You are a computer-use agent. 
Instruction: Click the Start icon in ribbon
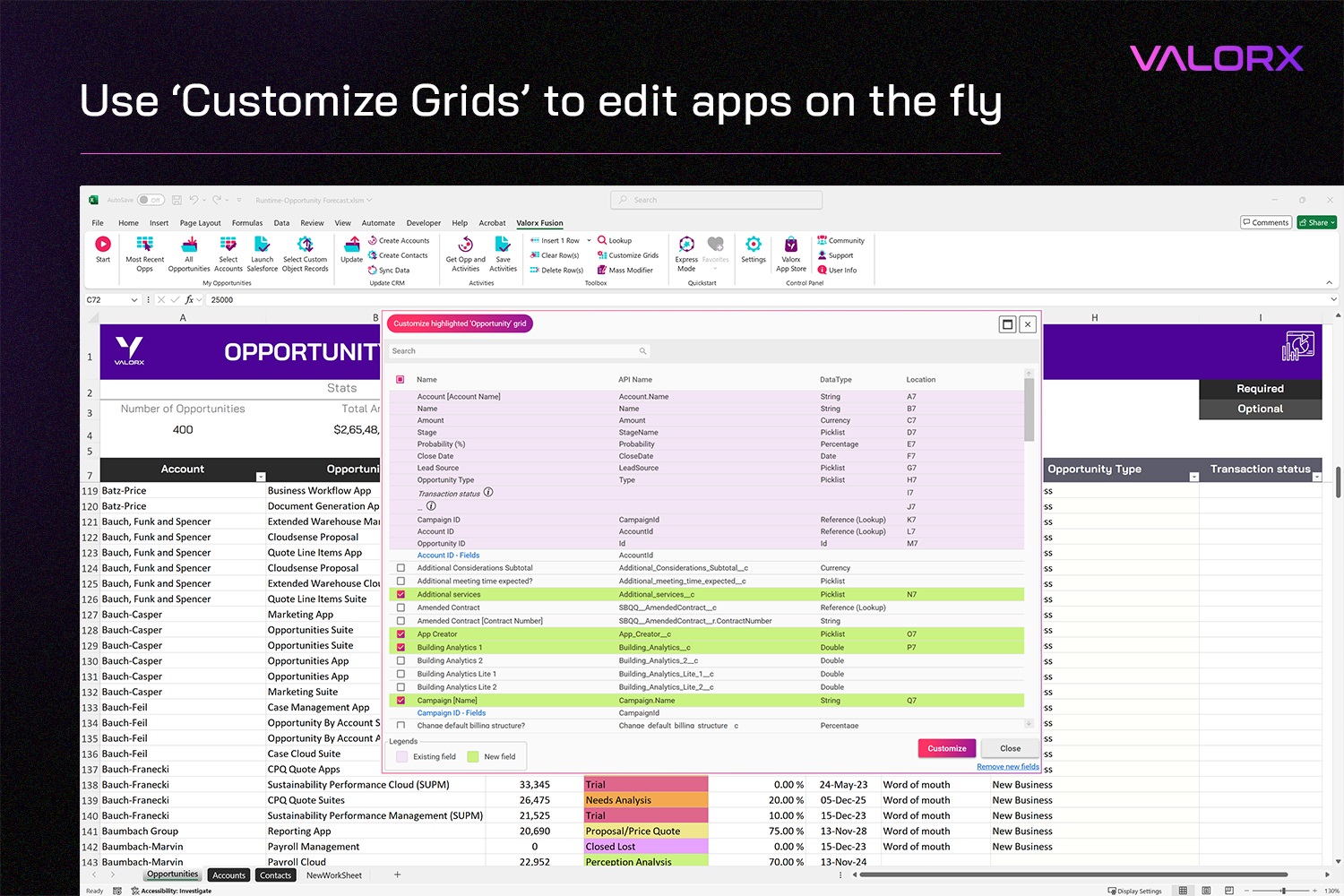point(103,245)
